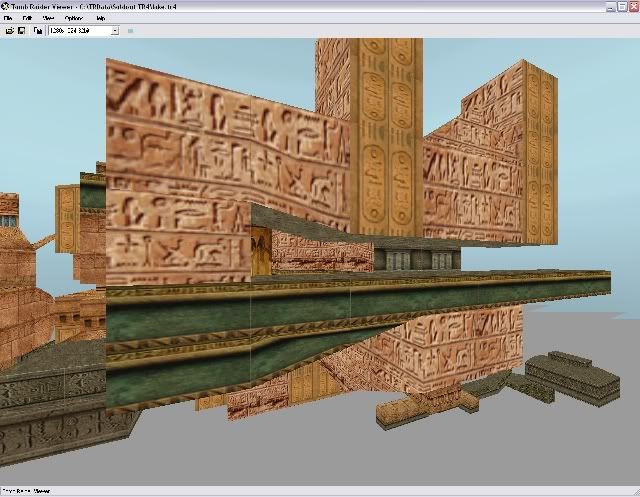Open the Options menu

pos(74,18)
